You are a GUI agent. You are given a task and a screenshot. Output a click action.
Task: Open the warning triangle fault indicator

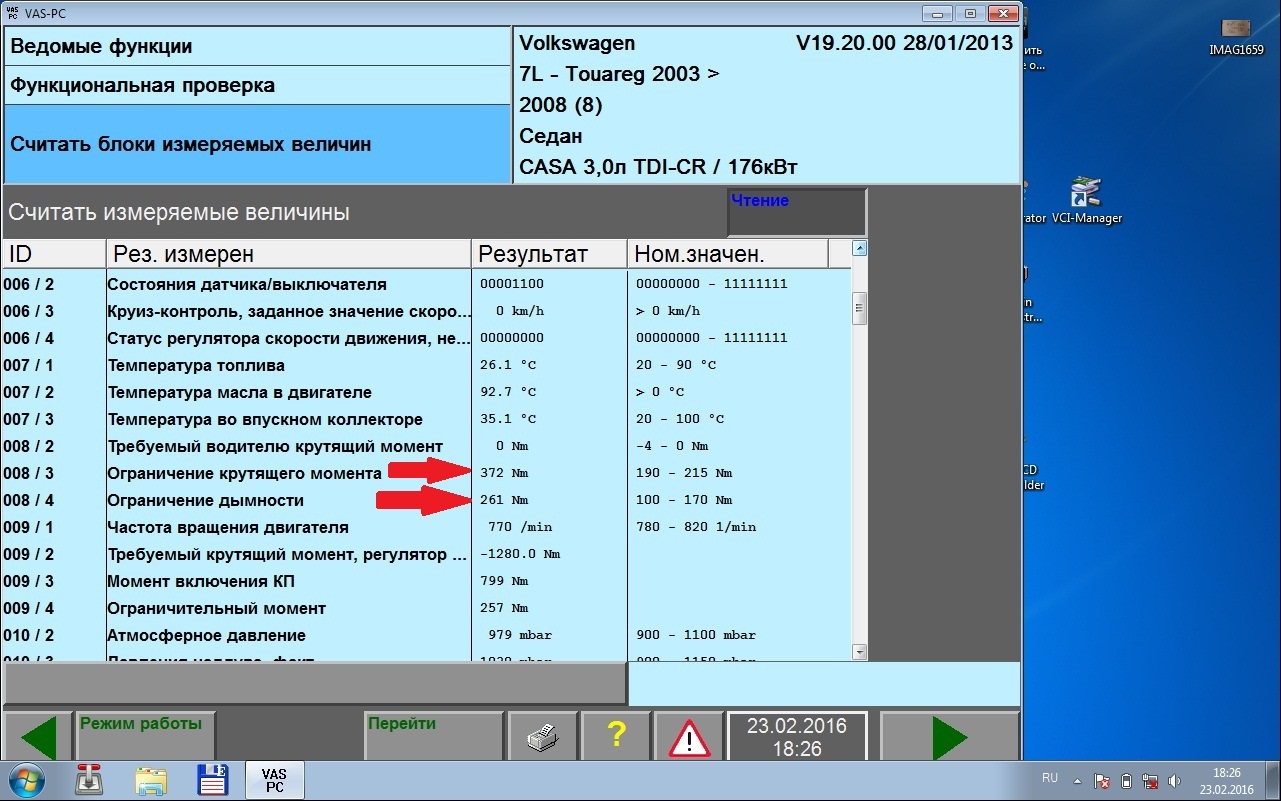[x=688, y=738]
